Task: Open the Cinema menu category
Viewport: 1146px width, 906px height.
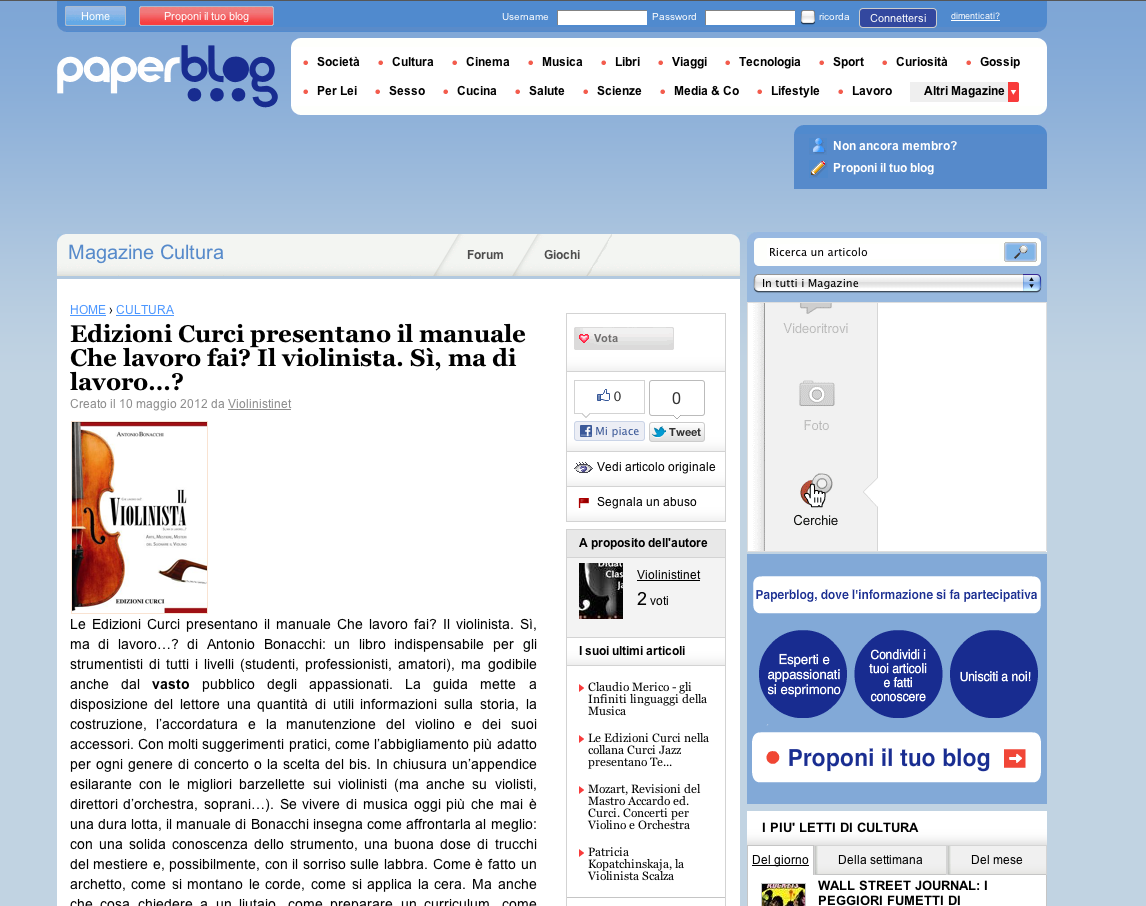Action: click(487, 62)
